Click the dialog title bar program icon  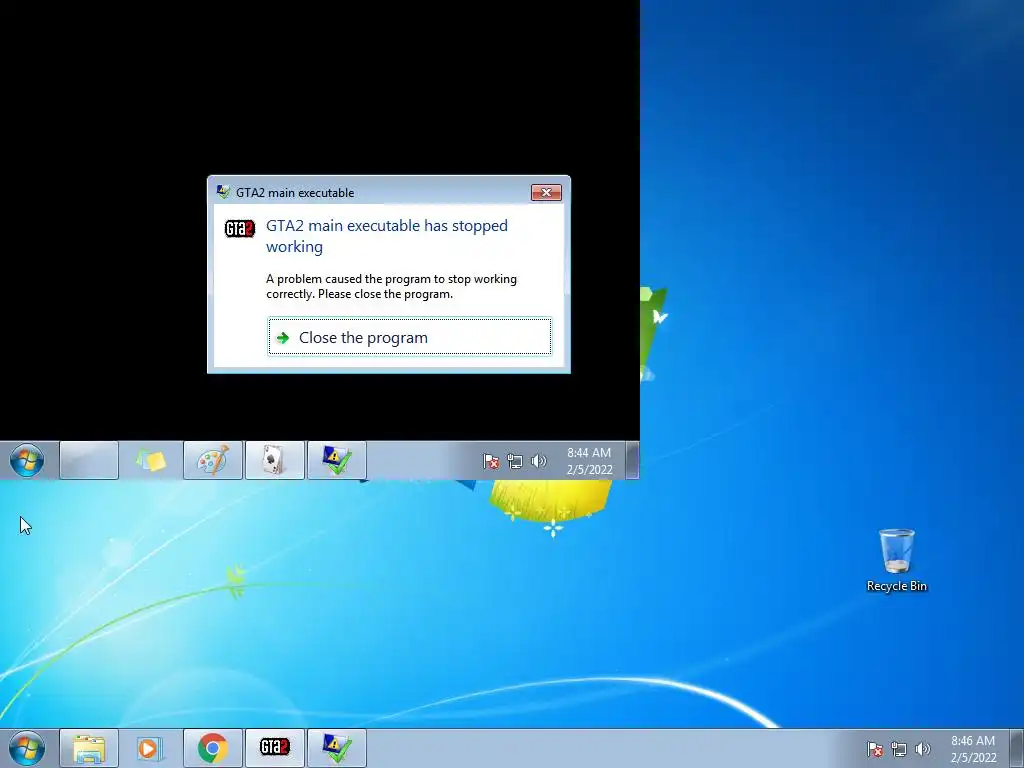click(x=223, y=192)
